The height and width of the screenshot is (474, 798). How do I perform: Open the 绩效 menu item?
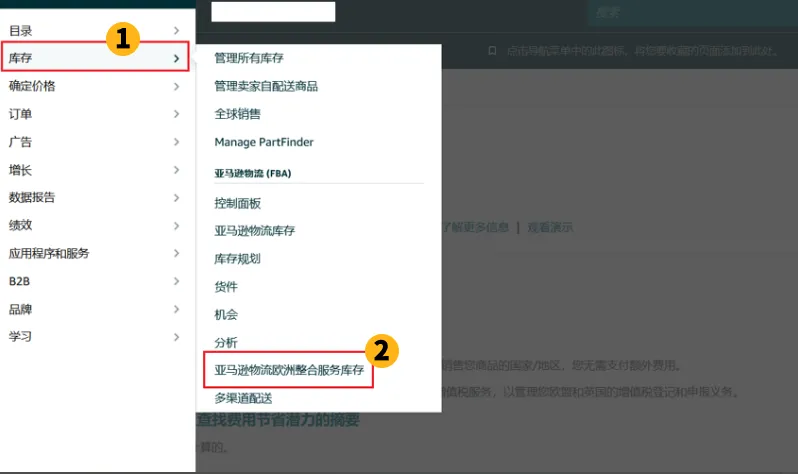point(21,225)
